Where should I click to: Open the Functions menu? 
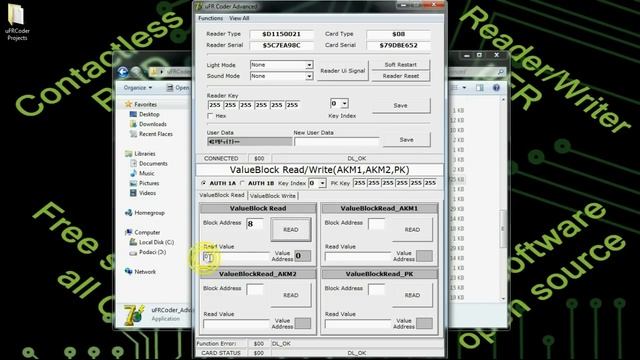click(211, 18)
